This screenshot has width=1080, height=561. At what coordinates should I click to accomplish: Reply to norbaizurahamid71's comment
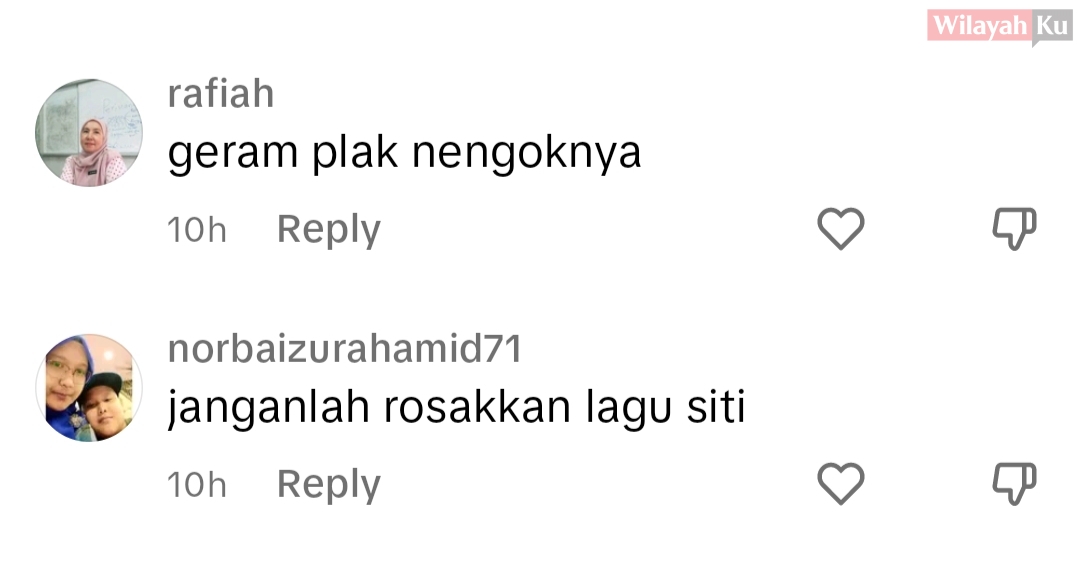(329, 485)
